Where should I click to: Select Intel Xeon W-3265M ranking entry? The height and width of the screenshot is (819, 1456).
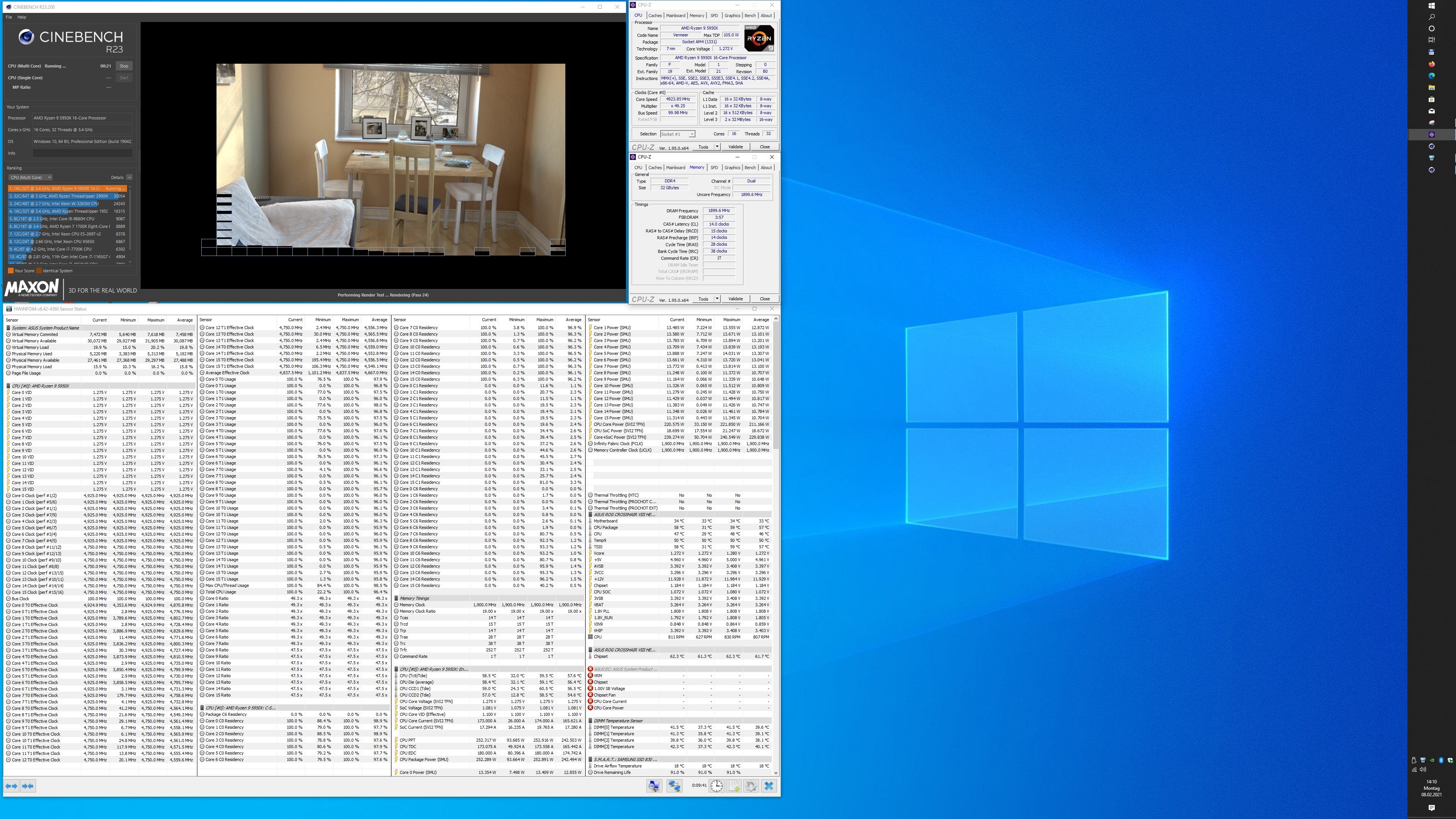point(67,204)
